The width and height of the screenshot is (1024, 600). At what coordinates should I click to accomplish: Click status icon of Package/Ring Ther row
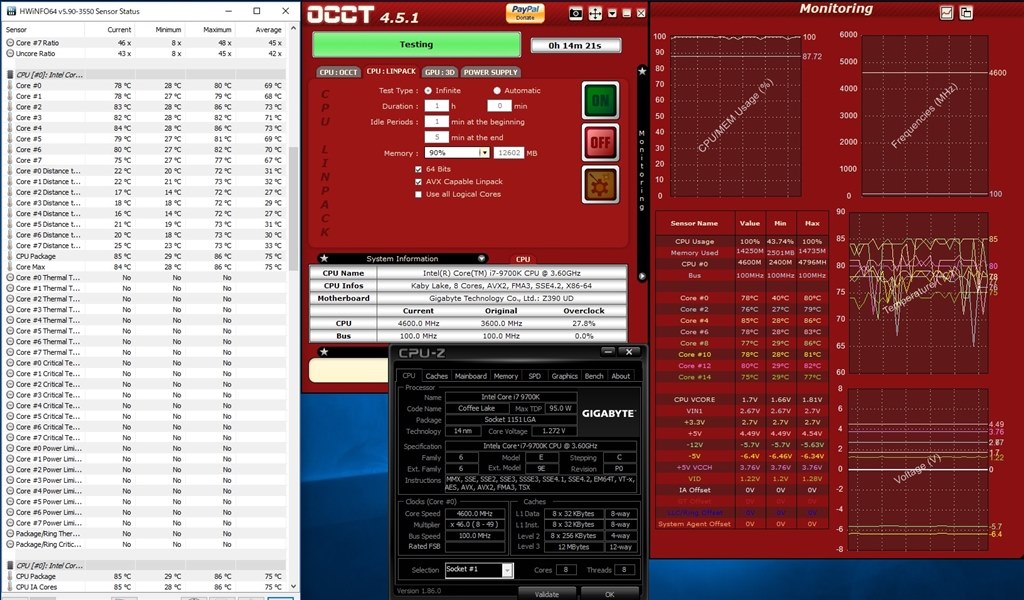coord(10,533)
